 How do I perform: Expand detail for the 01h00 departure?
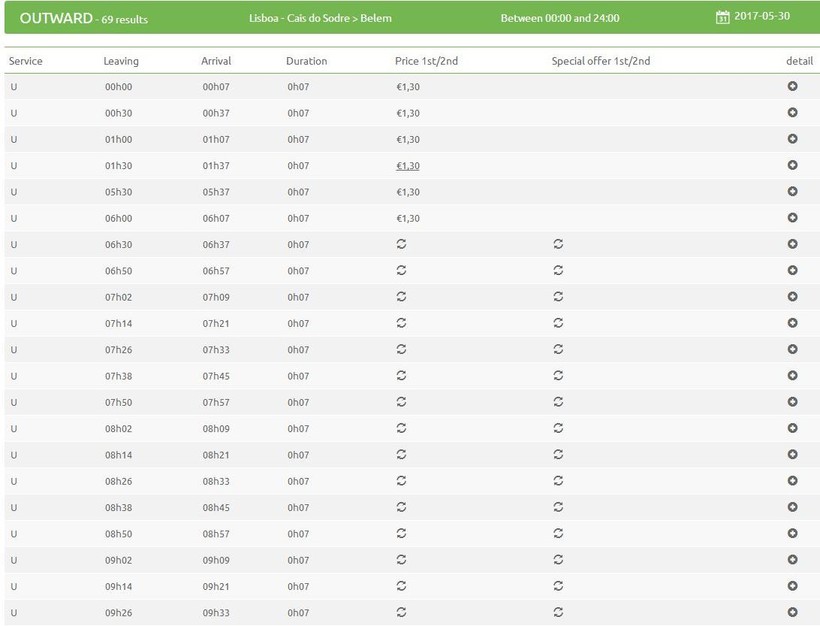(x=792, y=139)
